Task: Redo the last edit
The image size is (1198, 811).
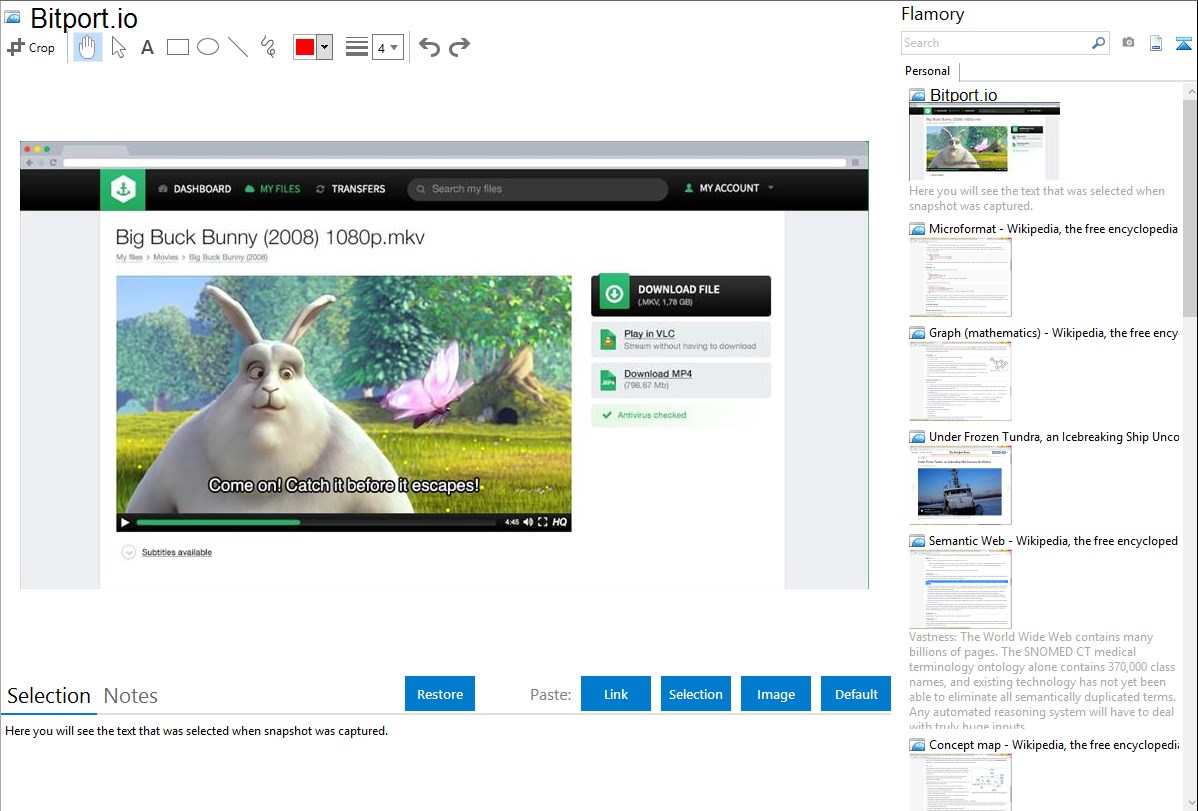Action: pos(459,47)
